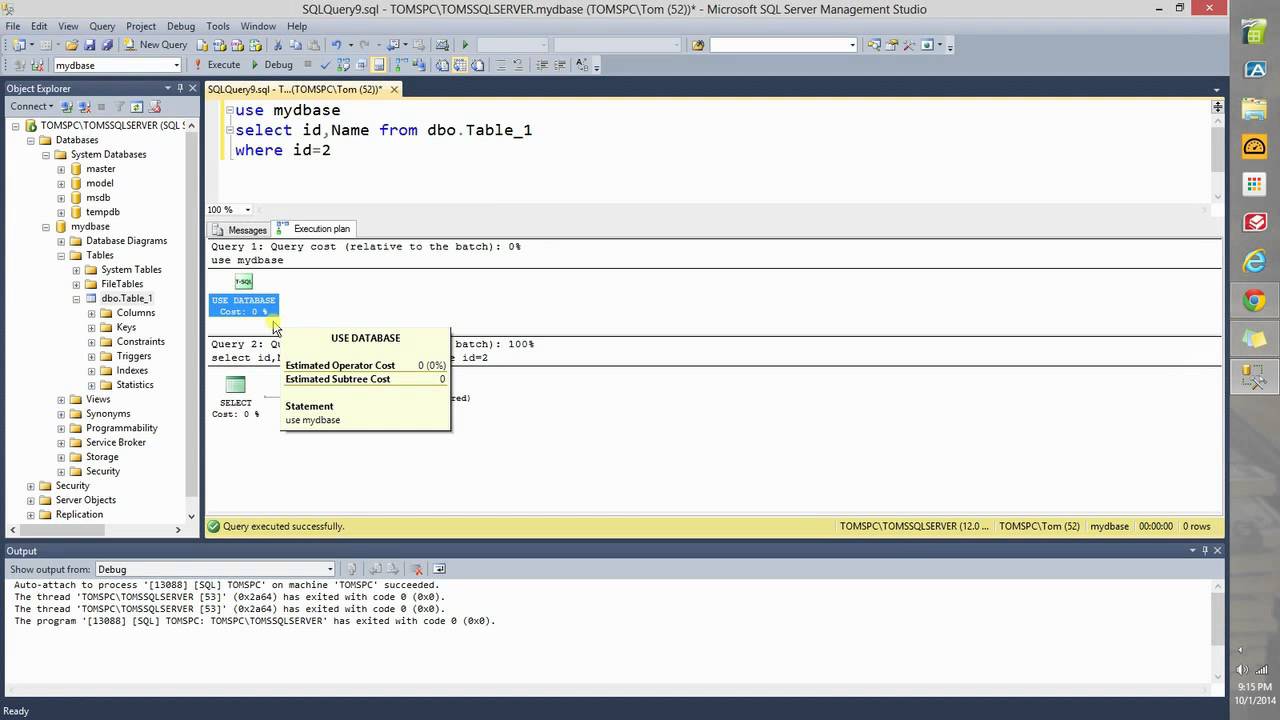The width and height of the screenshot is (1280, 720).
Task: Select the Database Diagrams tree item
Action: coord(126,241)
